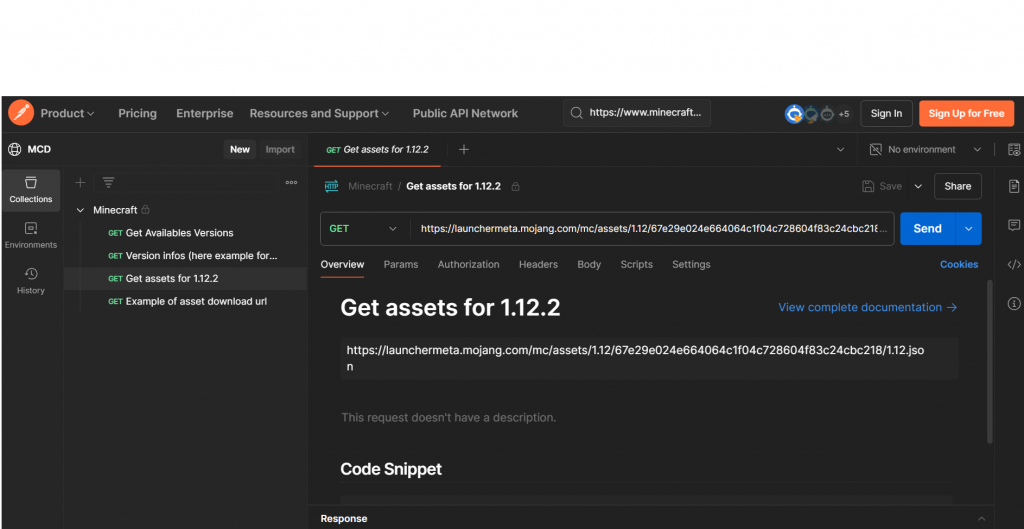Click the plus icon to create collection
The image size is (1024, 529).
(80, 183)
